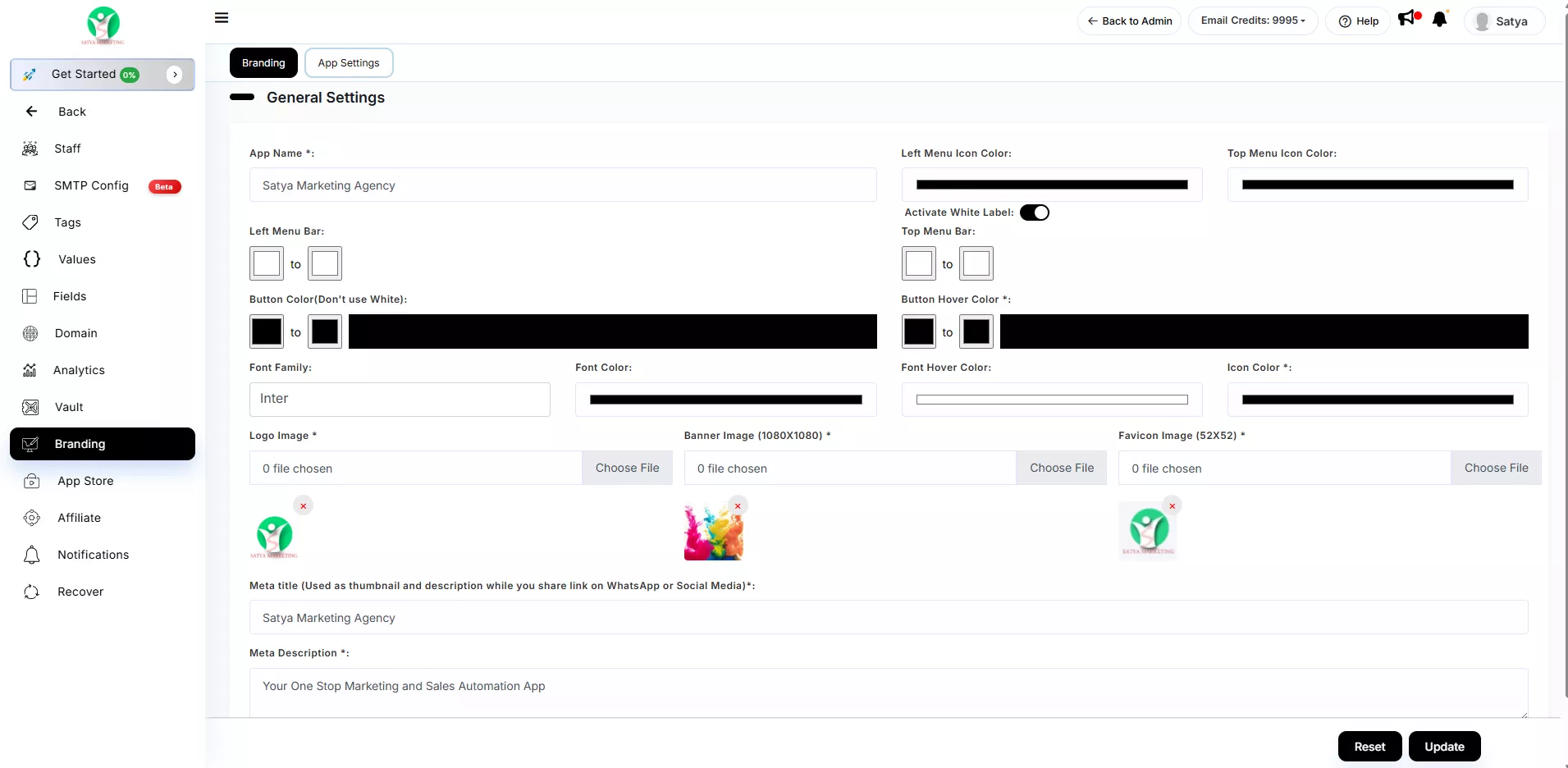Click the Update button

pos(1444,747)
